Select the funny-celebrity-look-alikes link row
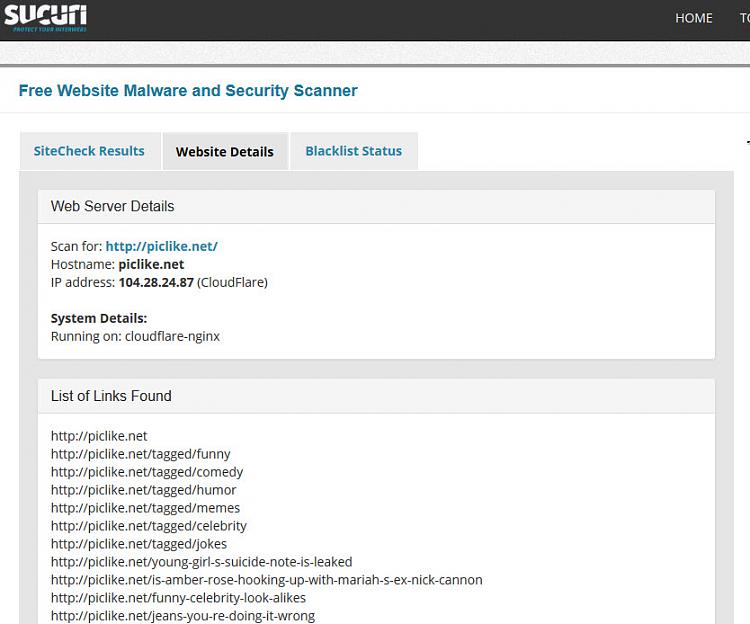The width and height of the screenshot is (750, 624). (178, 598)
